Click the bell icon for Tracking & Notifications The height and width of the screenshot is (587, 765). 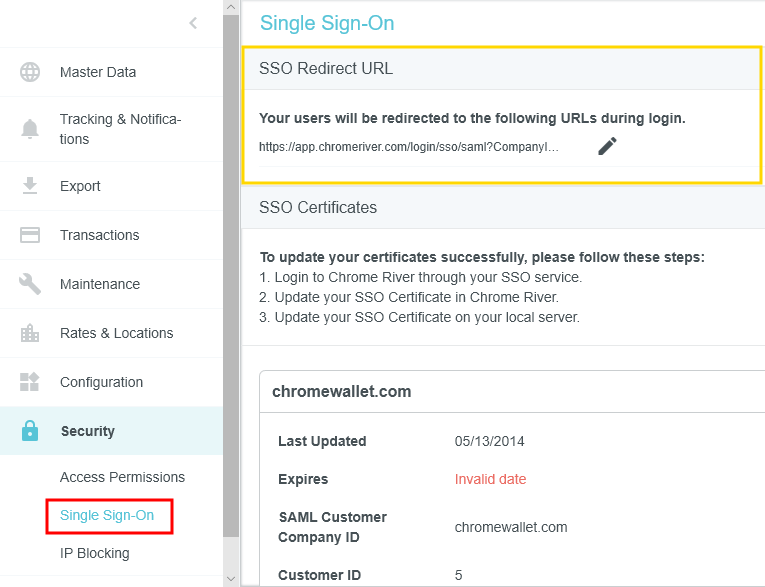(x=30, y=129)
